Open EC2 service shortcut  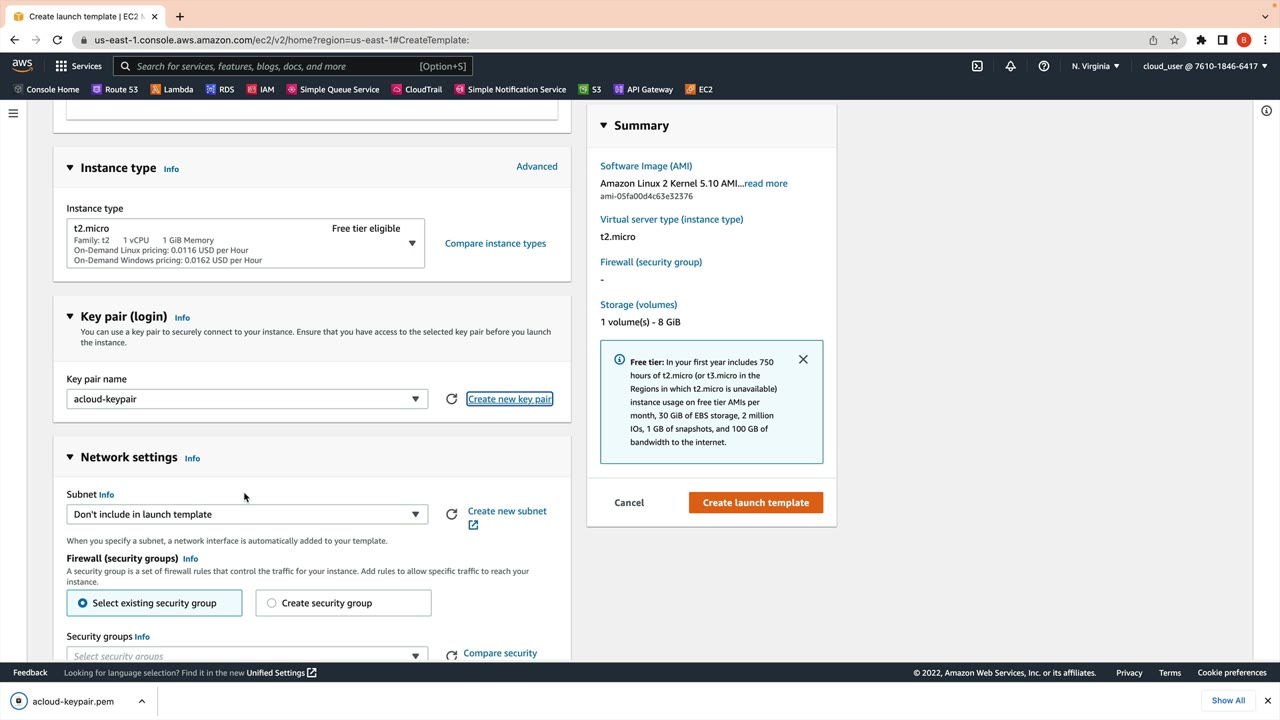699,89
